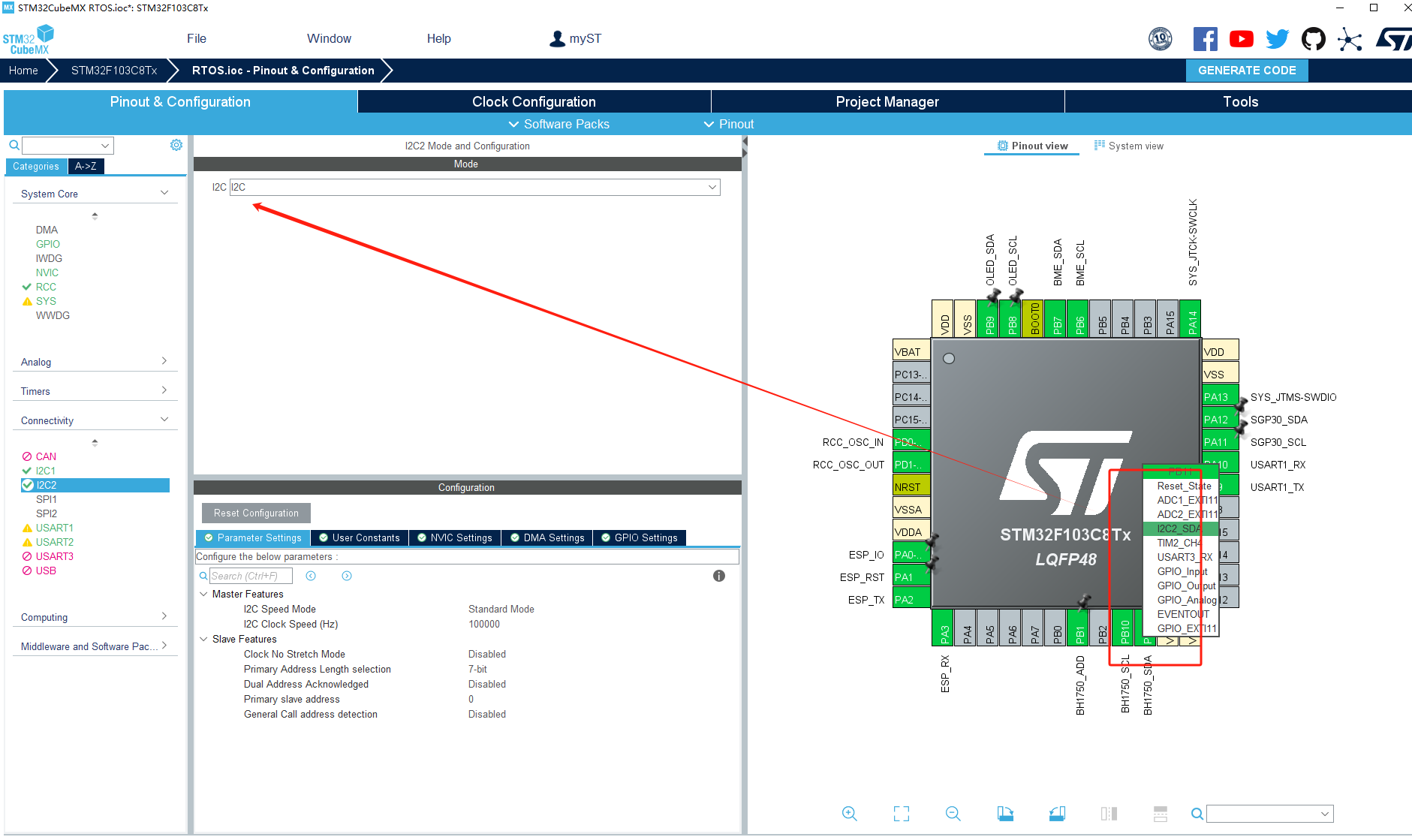Open settings via the gear icon above Categories
The width and height of the screenshot is (1412, 840).
[176, 144]
